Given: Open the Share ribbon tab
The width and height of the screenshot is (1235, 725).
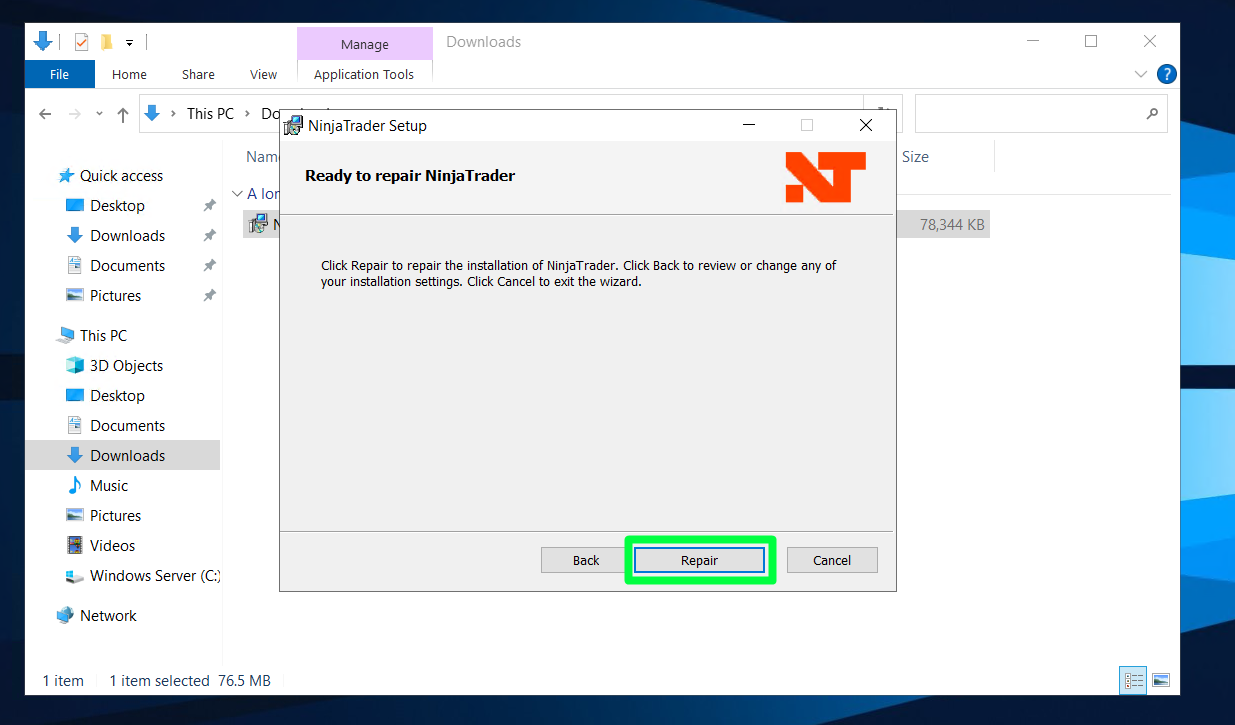Looking at the screenshot, I should [x=198, y=74].
